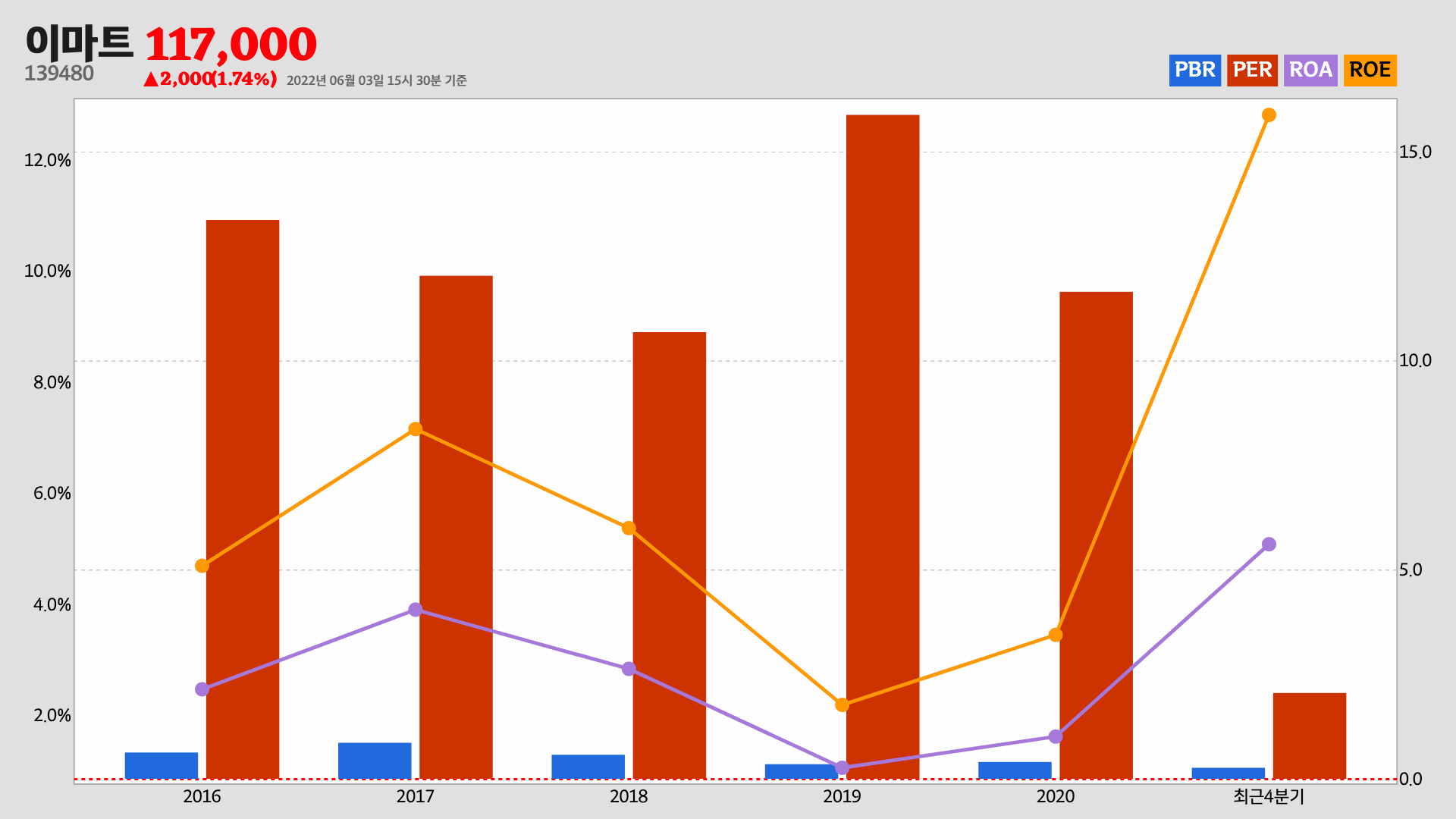
Task: Click the 최근4분기 PER red bar
Action: tap(1310, 736)
